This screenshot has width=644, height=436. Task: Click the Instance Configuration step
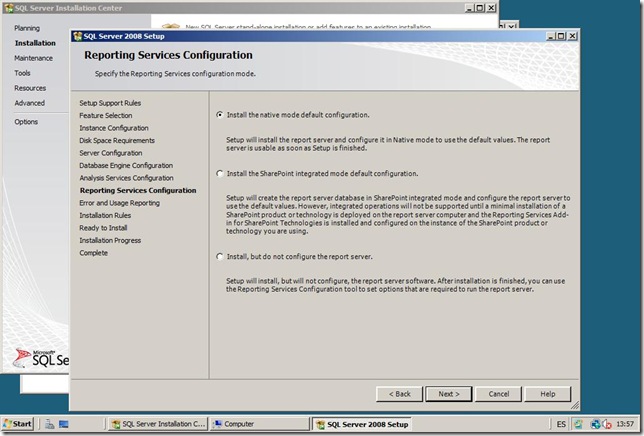[114, 128]
